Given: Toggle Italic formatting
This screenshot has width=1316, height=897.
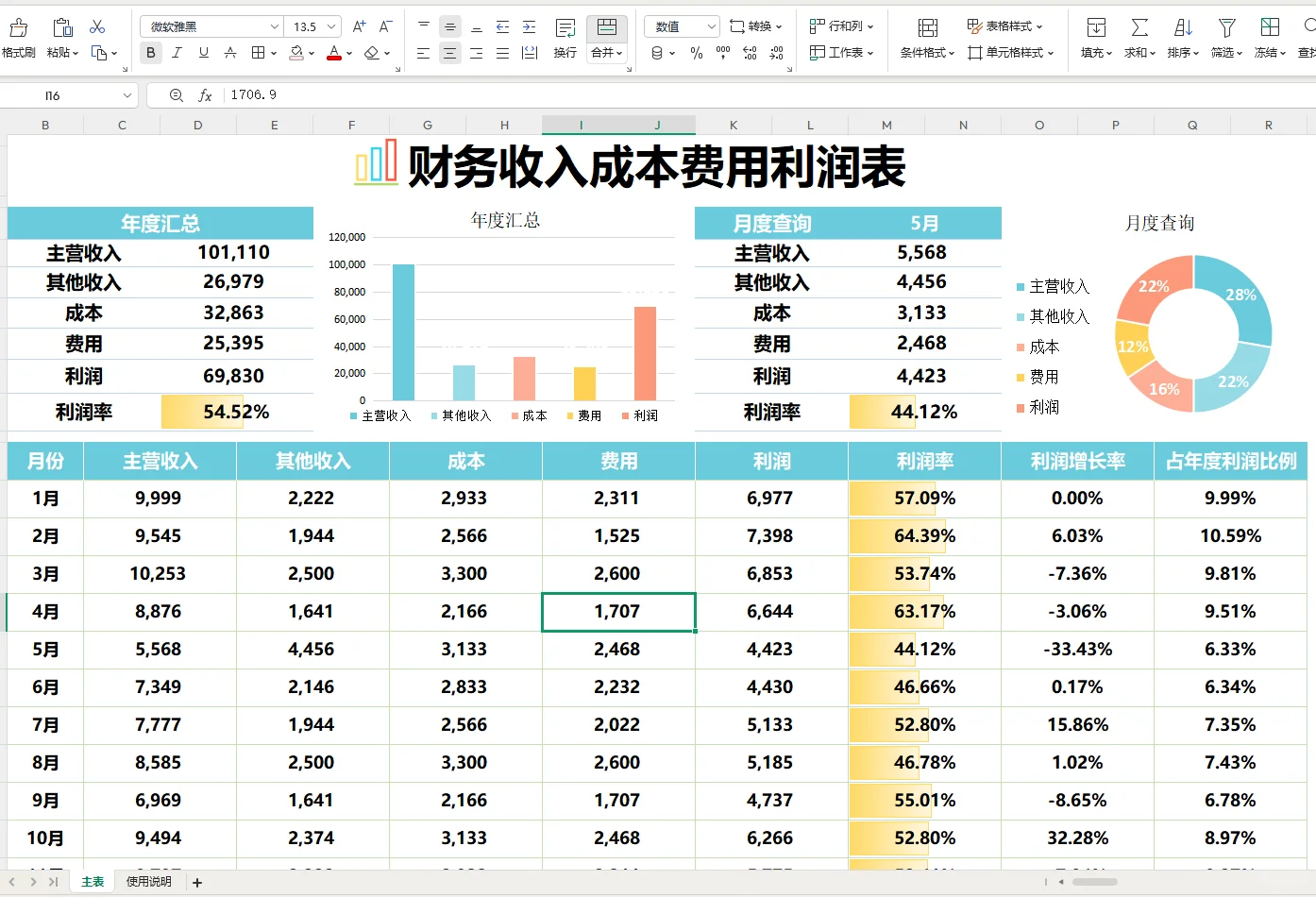Looking at the screenshot, I should point(177,53).
